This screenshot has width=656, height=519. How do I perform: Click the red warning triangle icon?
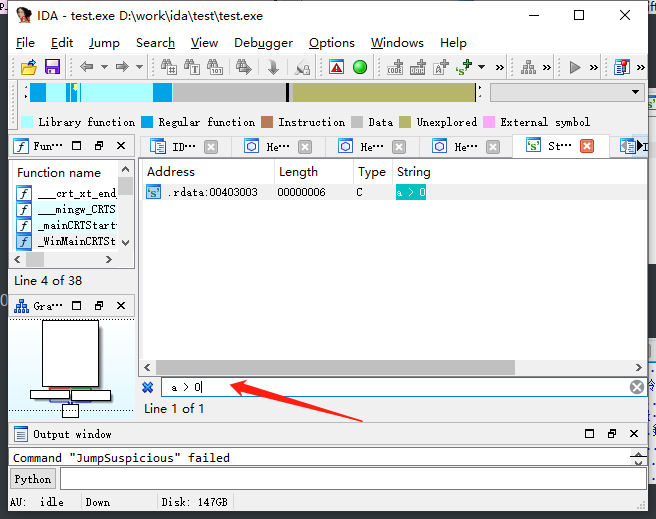pos(336,67)
